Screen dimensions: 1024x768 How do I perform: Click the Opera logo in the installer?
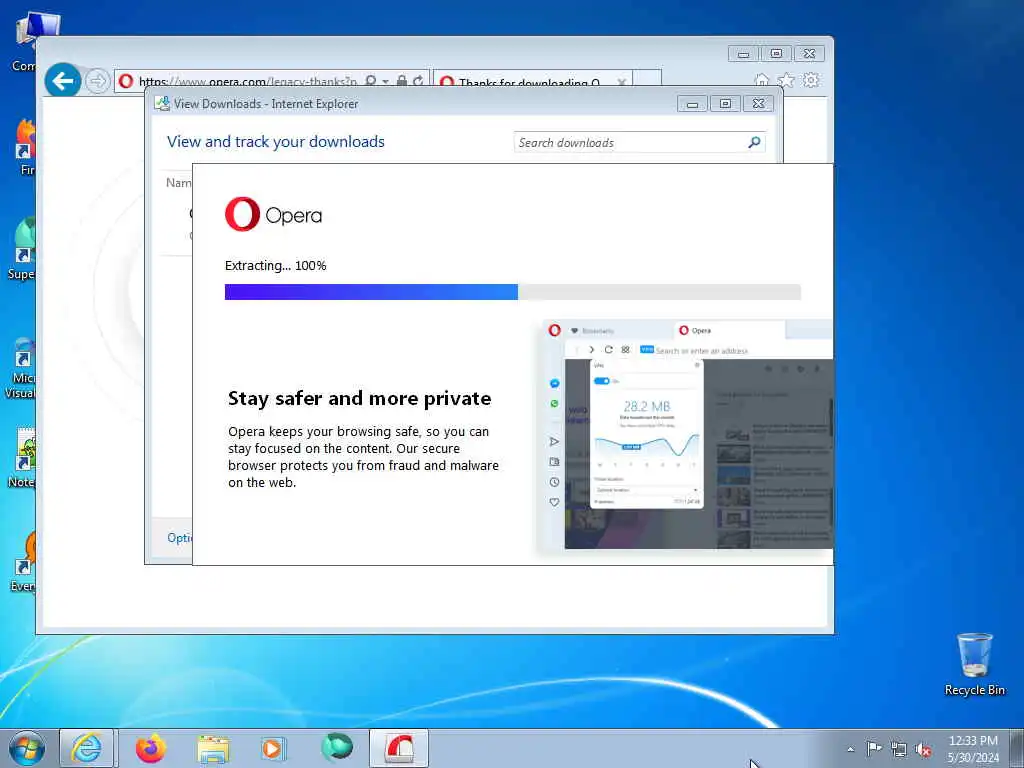point(274,214)
